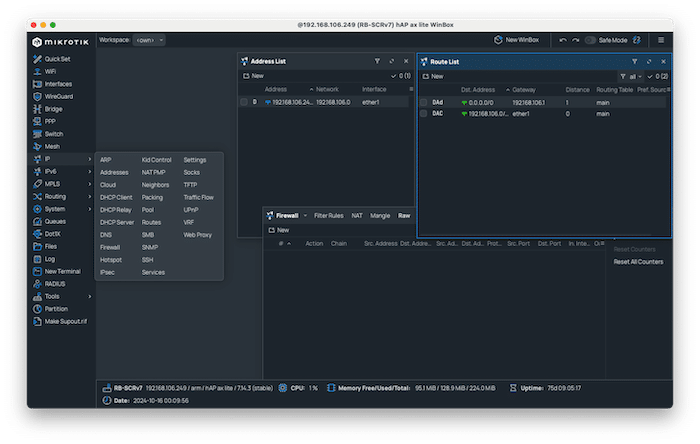The width and height of the screenshot is (700, 444).
Task: Open the Workspace dropdown
Action: click(x=149, y=40)
